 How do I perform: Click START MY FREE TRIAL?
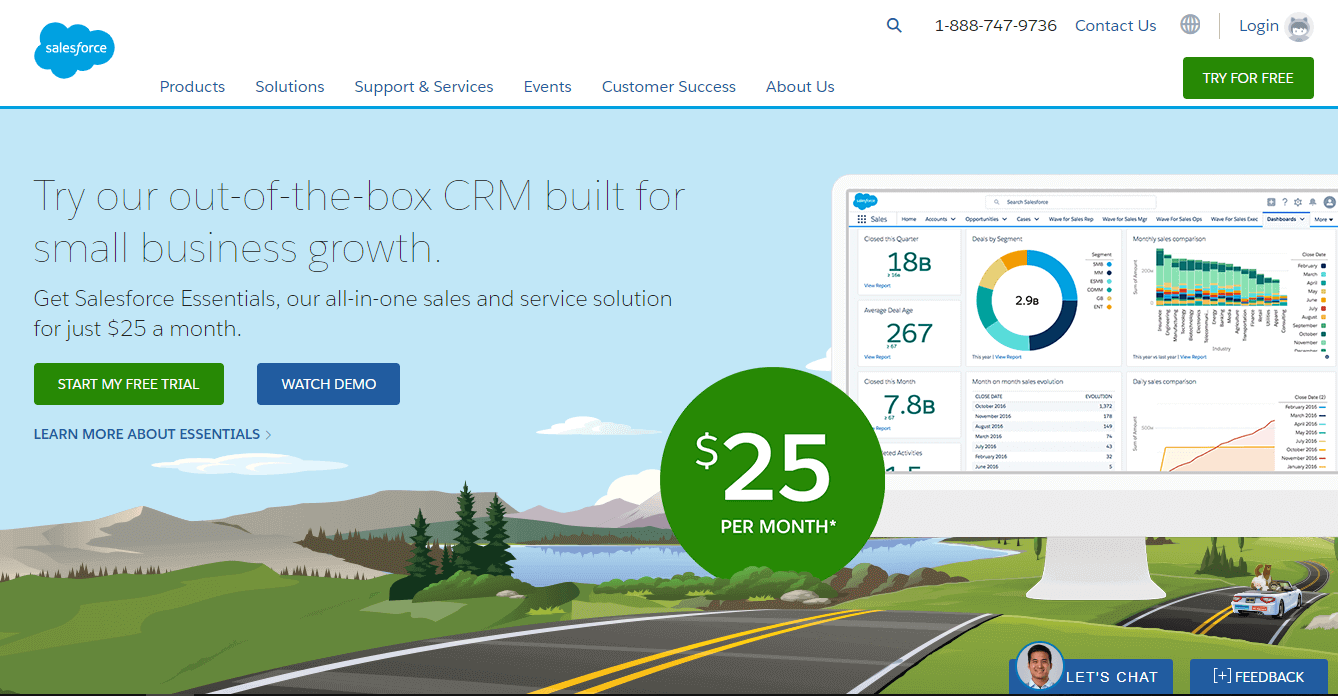coord(129,384)
